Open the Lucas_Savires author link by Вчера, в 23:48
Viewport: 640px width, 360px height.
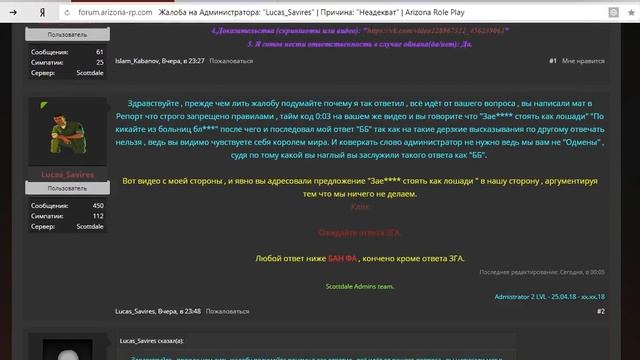pyautogui.click(x=135, y=311)
